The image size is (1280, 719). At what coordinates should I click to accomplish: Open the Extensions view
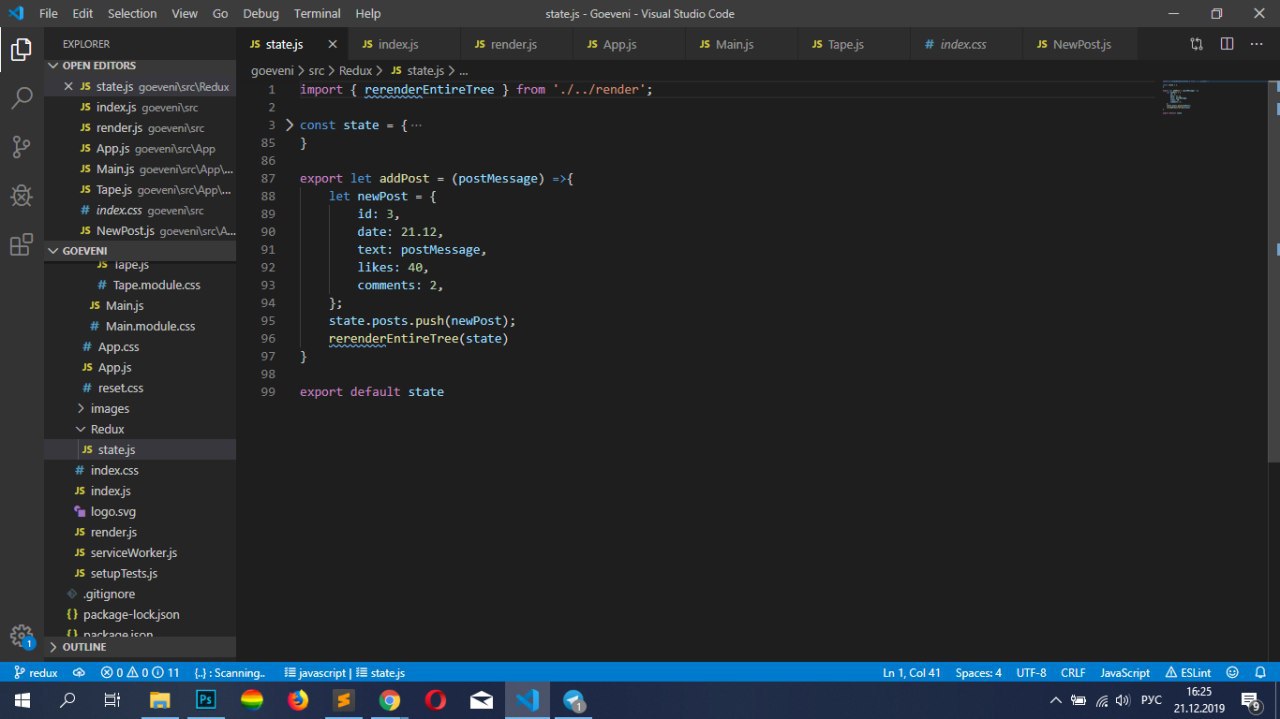coord(21,245)
